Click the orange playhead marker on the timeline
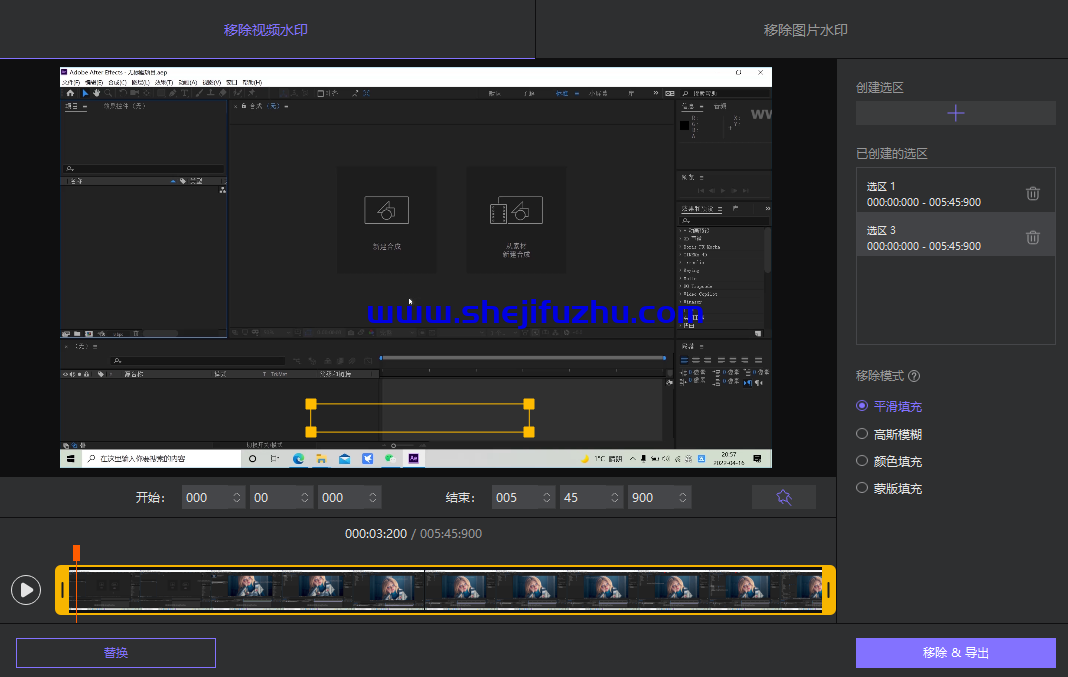This screenshot has height=677, width=1068. pyautogui.click(x=76, y=552)
